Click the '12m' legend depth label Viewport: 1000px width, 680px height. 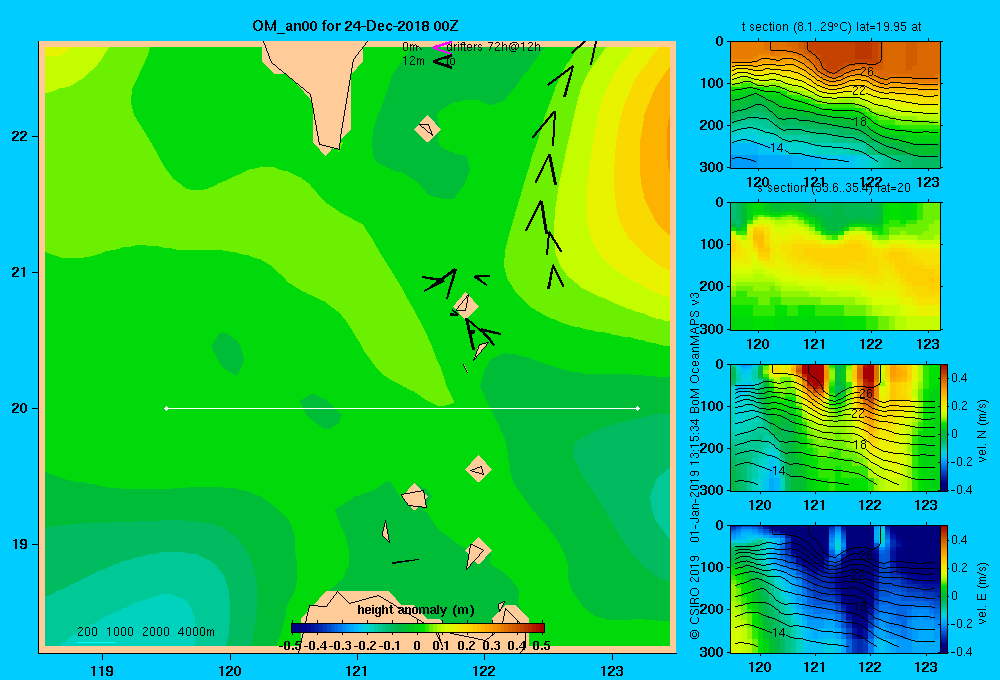pyautogui.click(x=413, y=61)
